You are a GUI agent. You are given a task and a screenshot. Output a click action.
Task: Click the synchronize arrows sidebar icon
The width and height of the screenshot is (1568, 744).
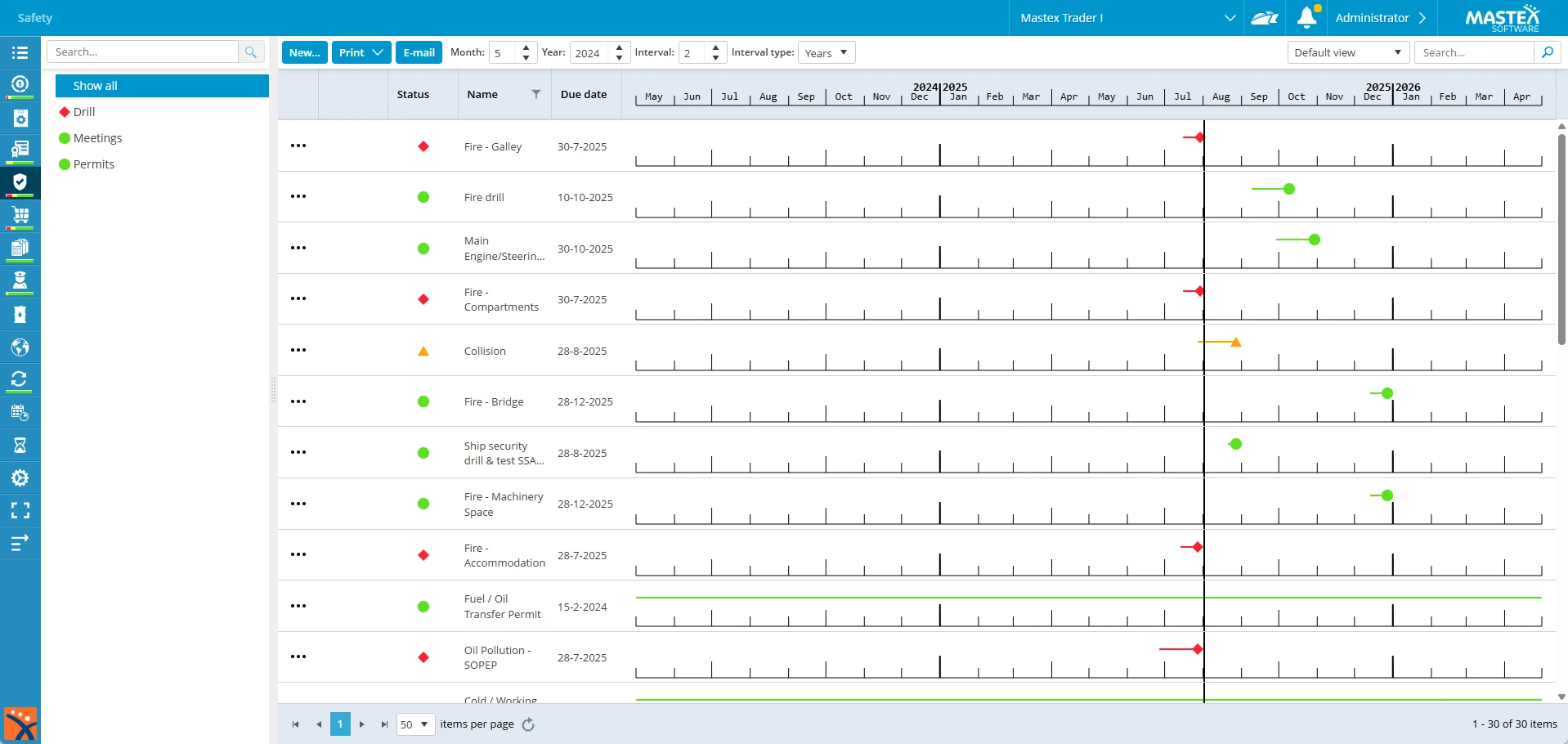click(20, 379)
